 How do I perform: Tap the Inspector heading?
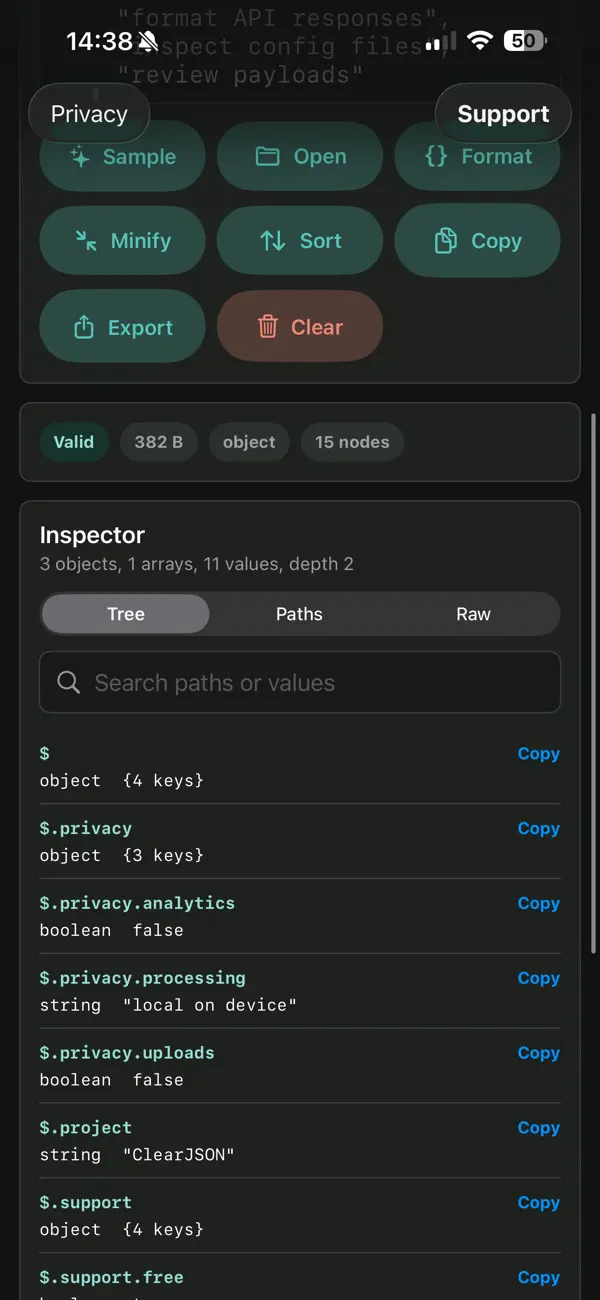(x=92, y=535)
